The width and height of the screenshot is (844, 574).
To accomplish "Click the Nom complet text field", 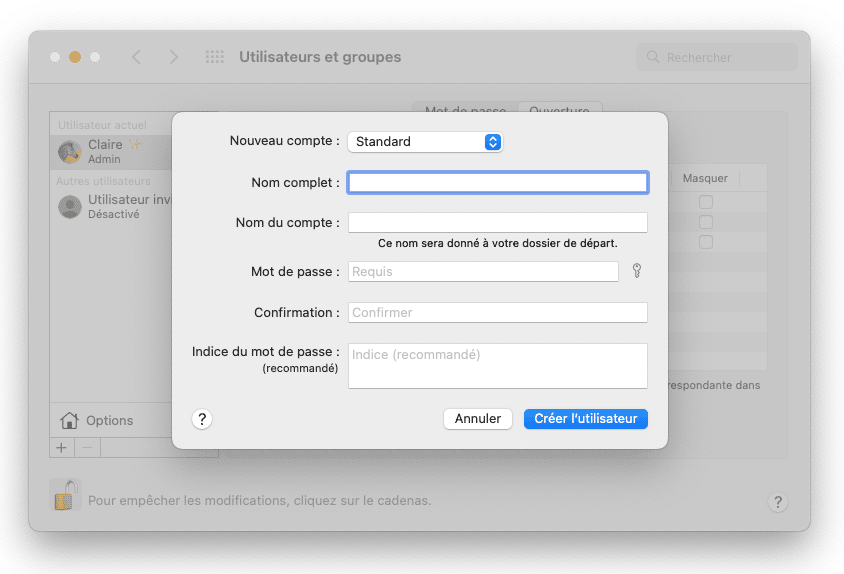I will [x=497, y=182].
